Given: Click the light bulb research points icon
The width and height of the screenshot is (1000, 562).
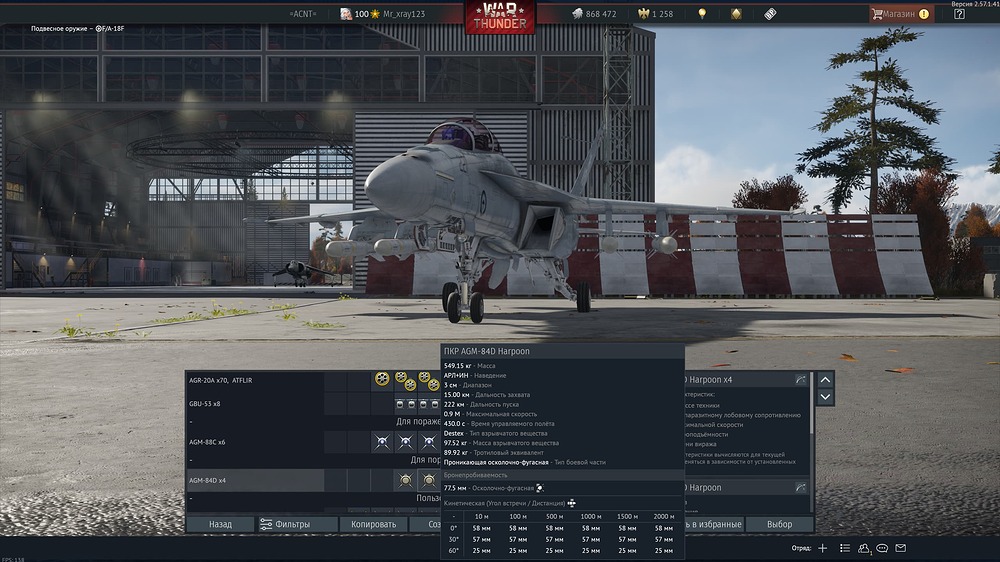Looking at the screenshot, I should tap(702, 14).
